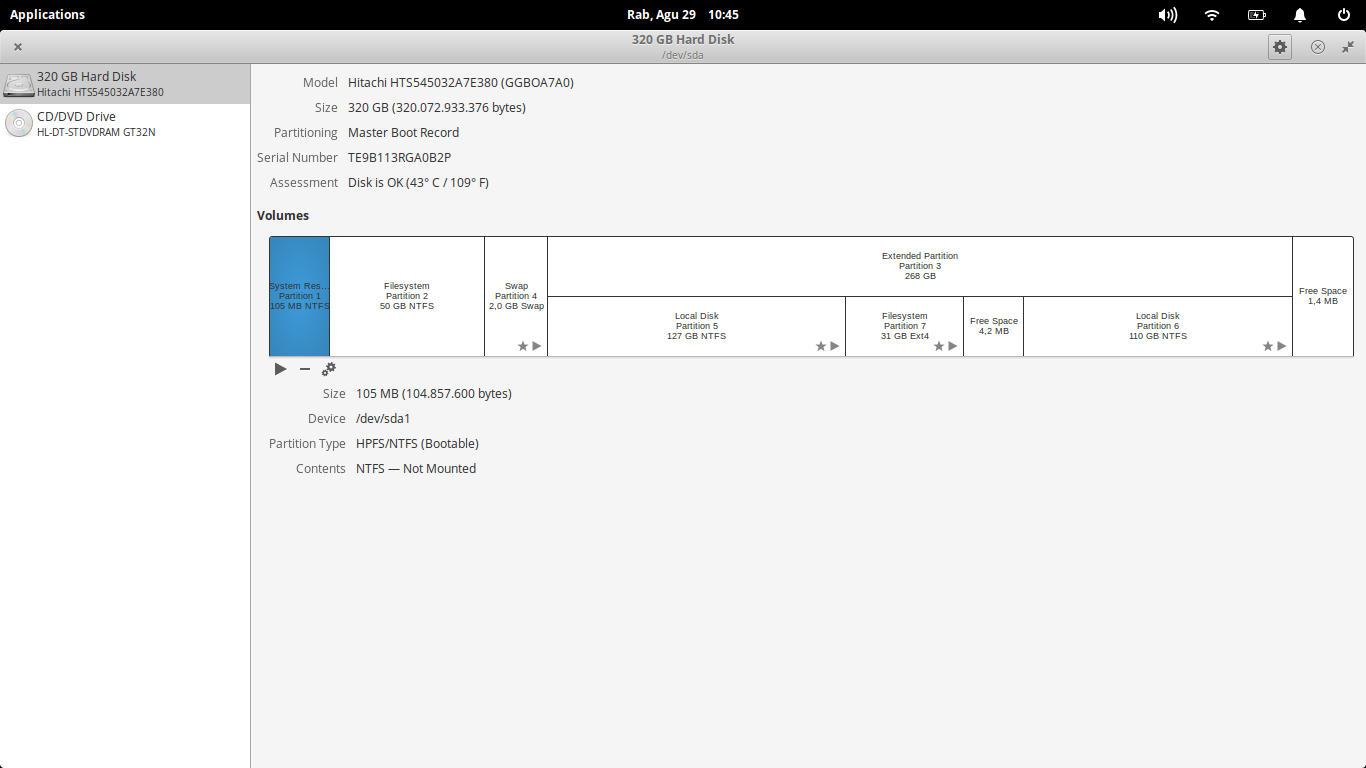Select the 50 GB NTFS Partition 2
Screen dimensions: 1366x768
(407, 296)
